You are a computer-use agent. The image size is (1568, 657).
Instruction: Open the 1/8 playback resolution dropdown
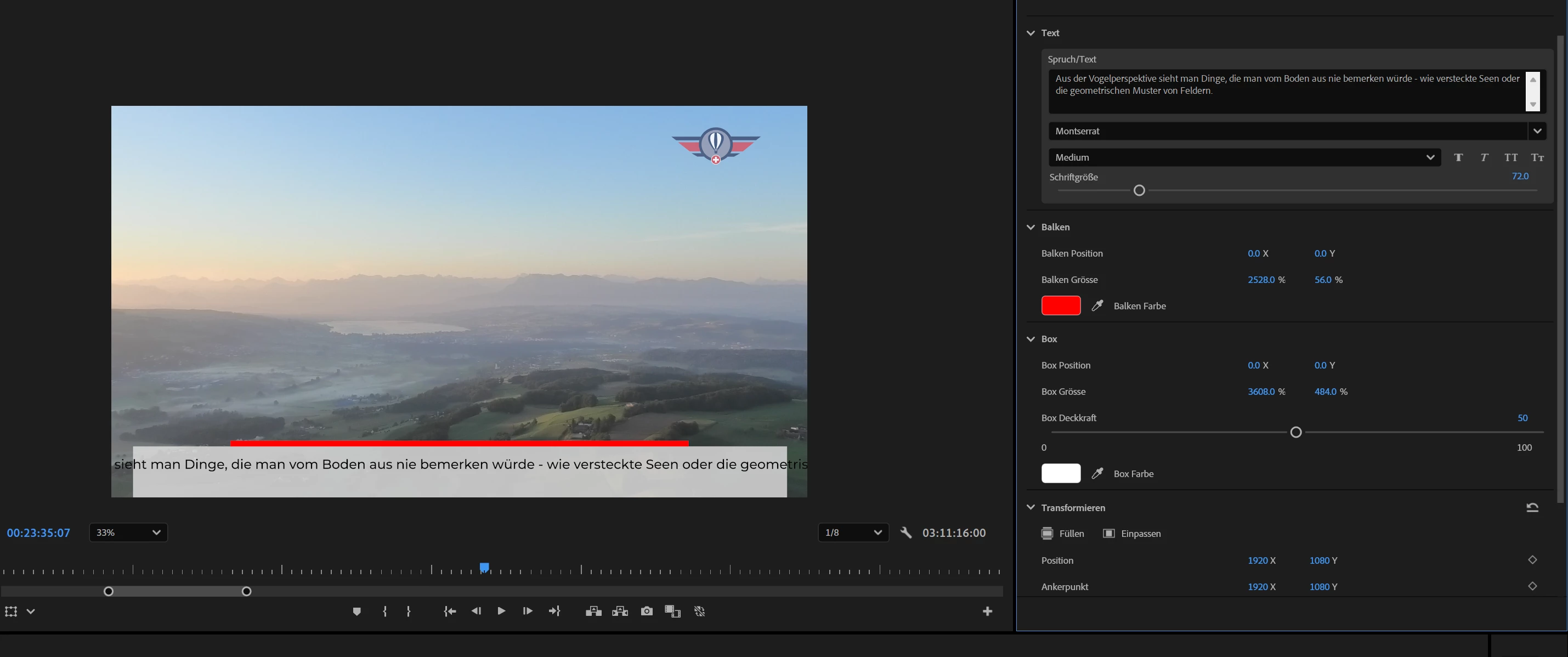tap(853, 533)
